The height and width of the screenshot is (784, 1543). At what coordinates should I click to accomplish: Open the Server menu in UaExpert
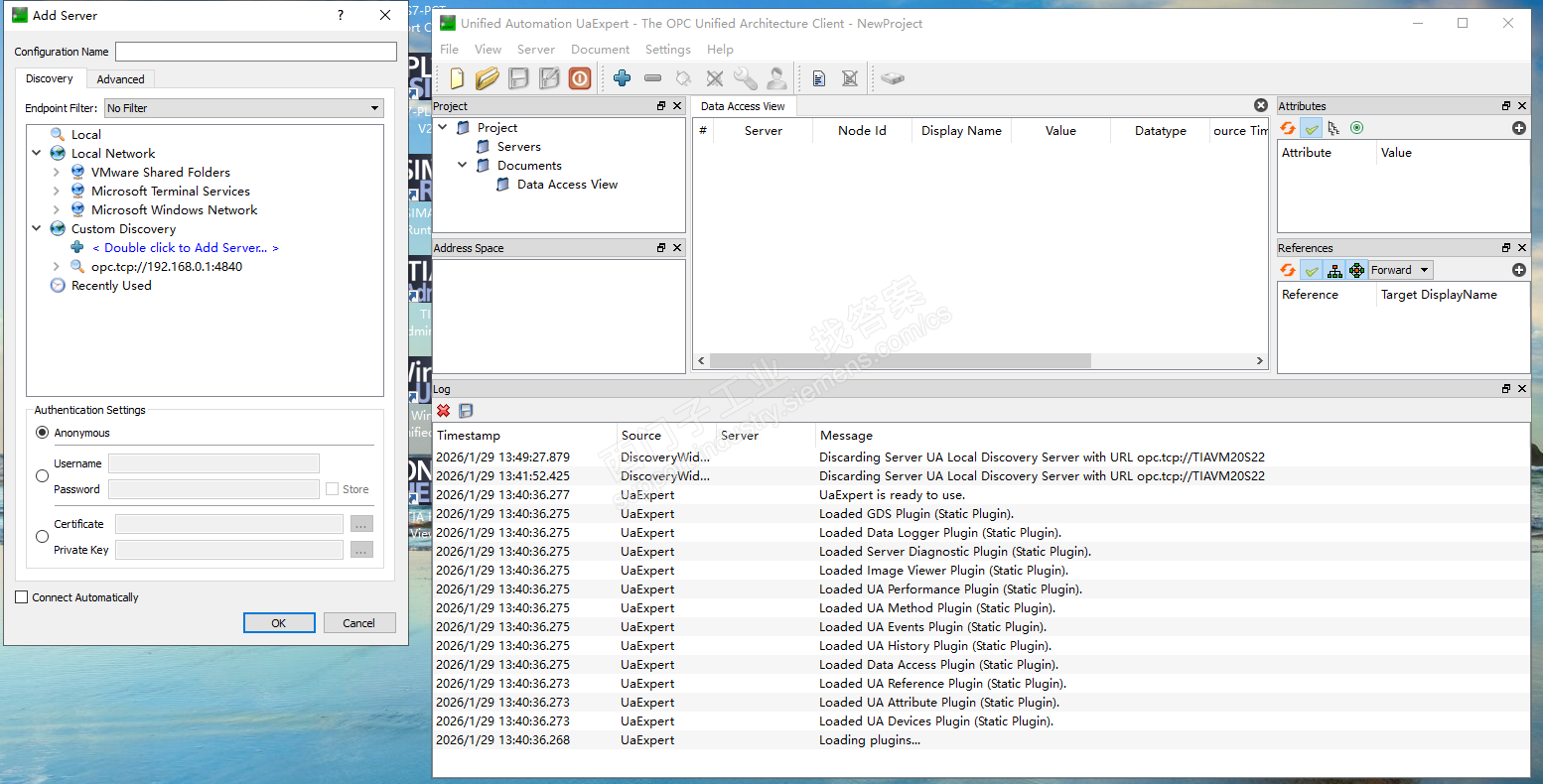(536, 50)
